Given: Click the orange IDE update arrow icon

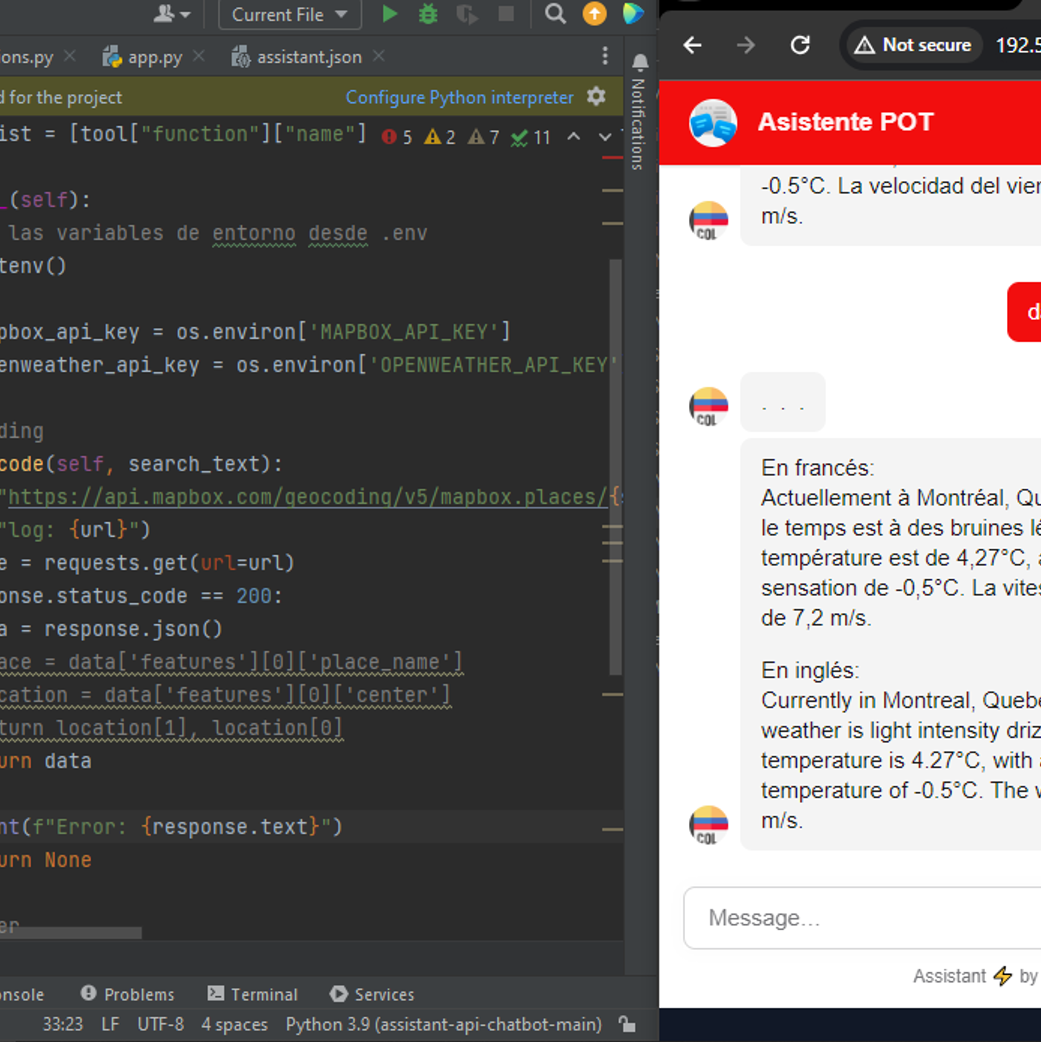Looking at the screenshot, I should 594,14.
